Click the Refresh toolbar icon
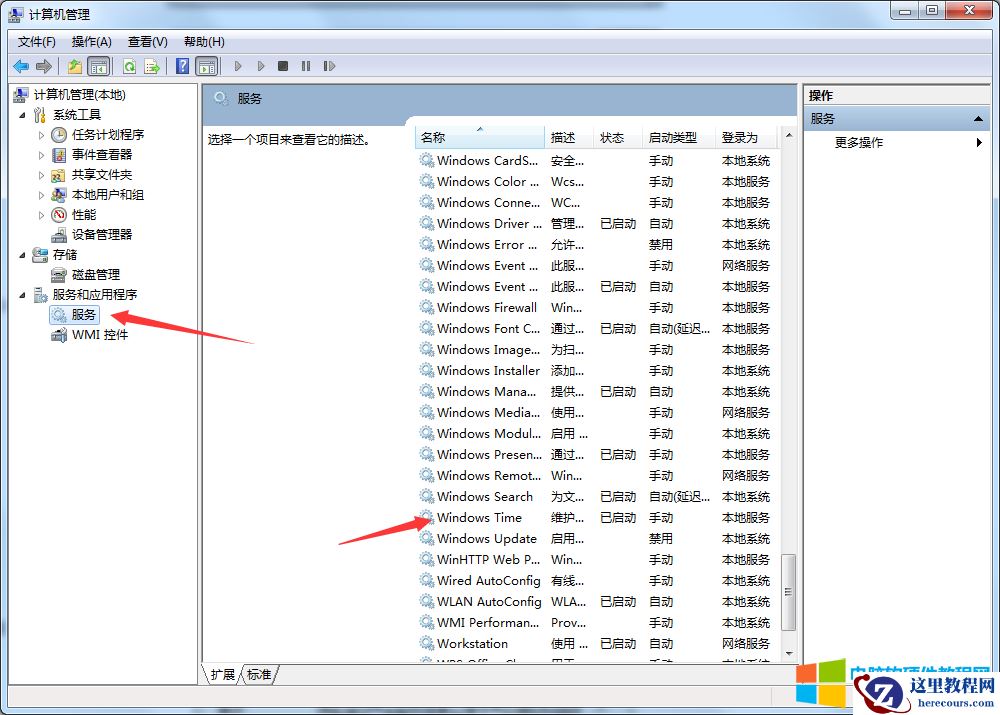Screen dimensions: 1000x715 tap(129, 66)
